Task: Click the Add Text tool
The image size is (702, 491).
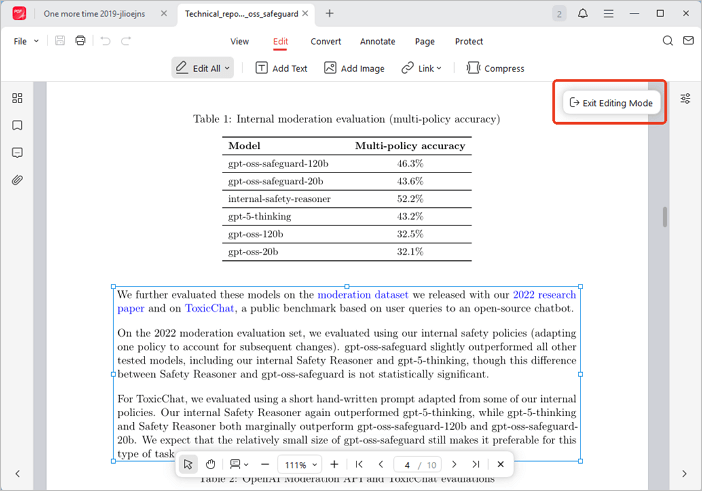Action: (281, 68)
